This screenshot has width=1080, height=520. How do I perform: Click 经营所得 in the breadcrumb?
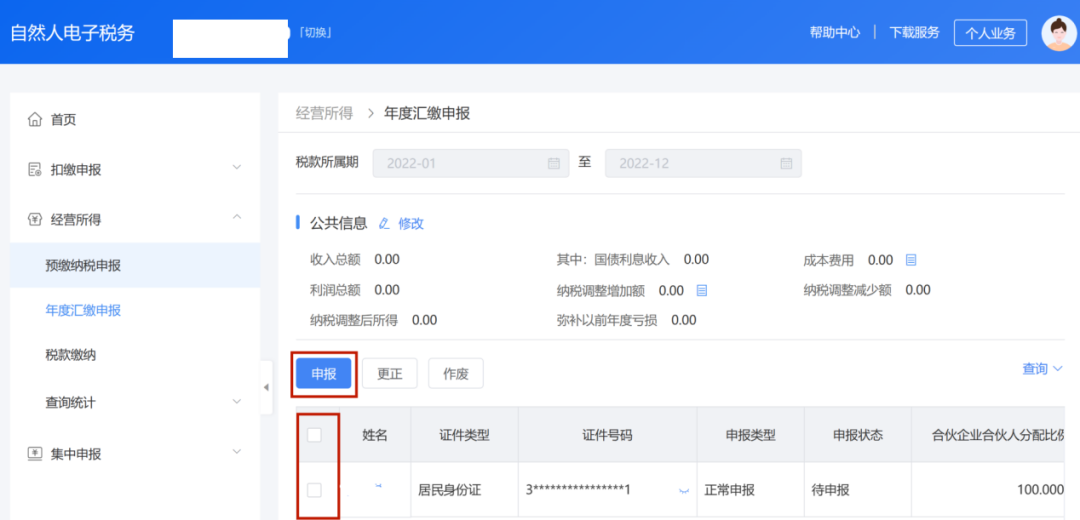pos(324,114)
